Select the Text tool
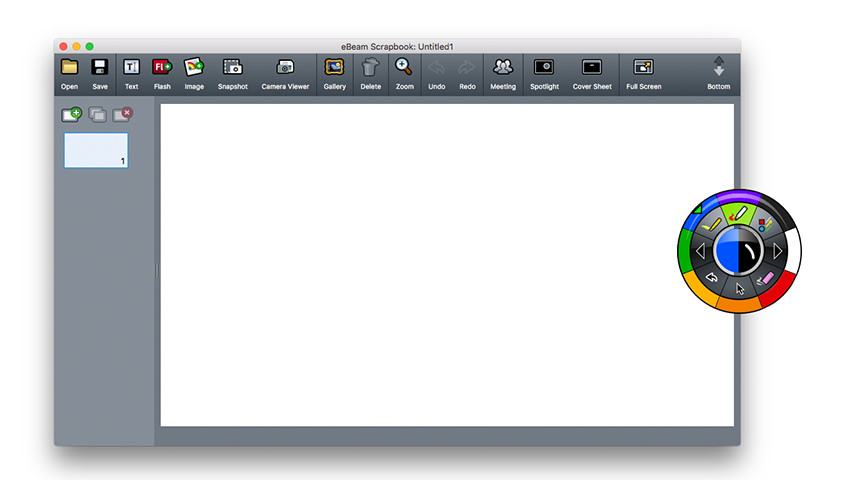The height and width of the screenshot is (480, 847). (131, 67)
